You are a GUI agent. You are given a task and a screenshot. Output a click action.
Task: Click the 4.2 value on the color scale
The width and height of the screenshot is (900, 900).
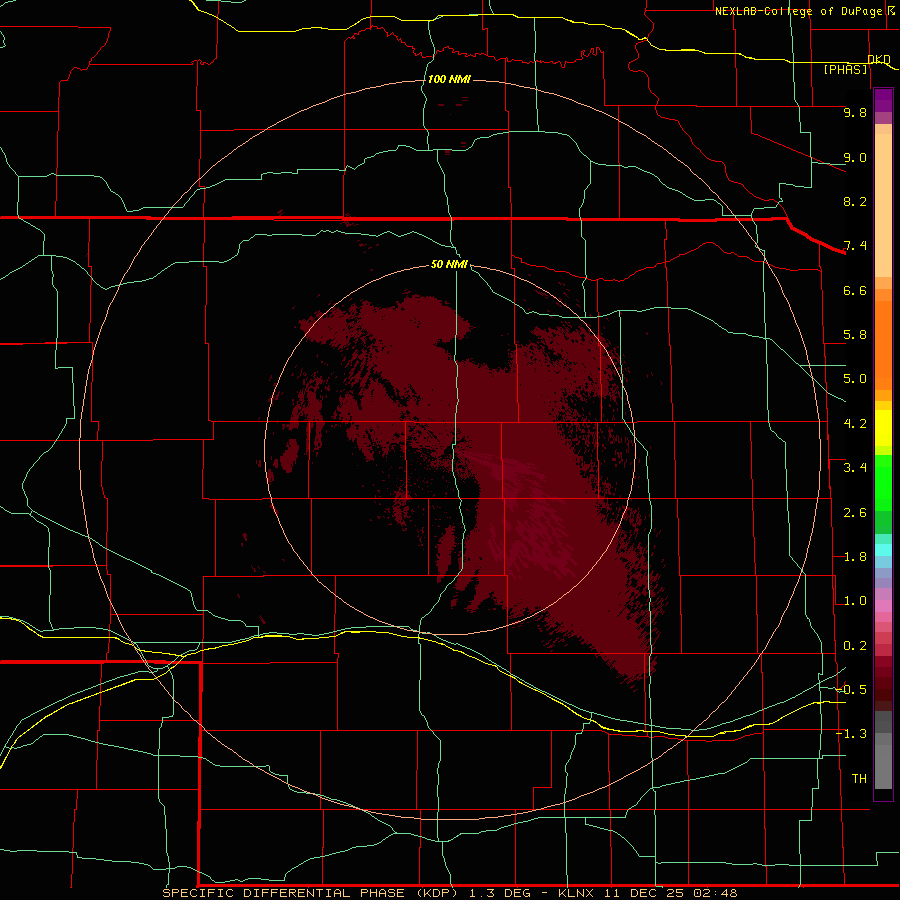point(855,424)
